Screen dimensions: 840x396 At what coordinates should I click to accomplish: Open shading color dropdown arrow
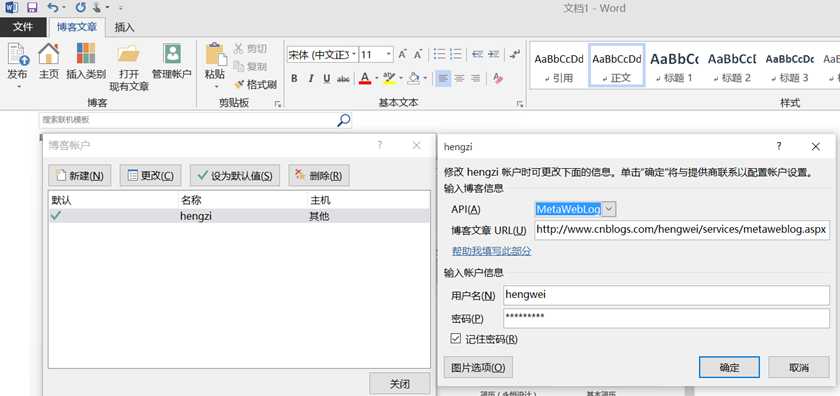coord(425,79)
